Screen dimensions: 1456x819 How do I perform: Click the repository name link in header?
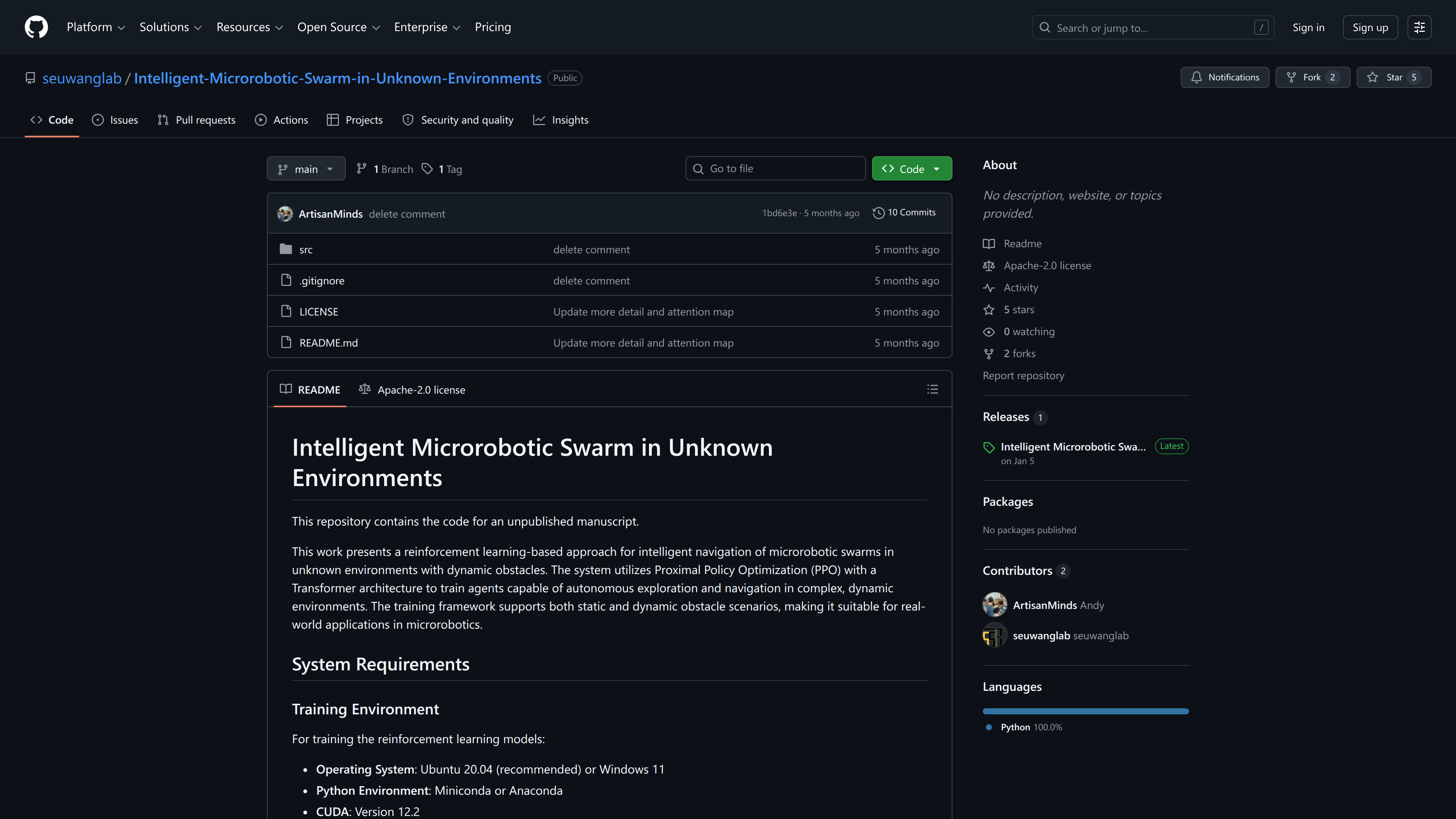(337, 78)
